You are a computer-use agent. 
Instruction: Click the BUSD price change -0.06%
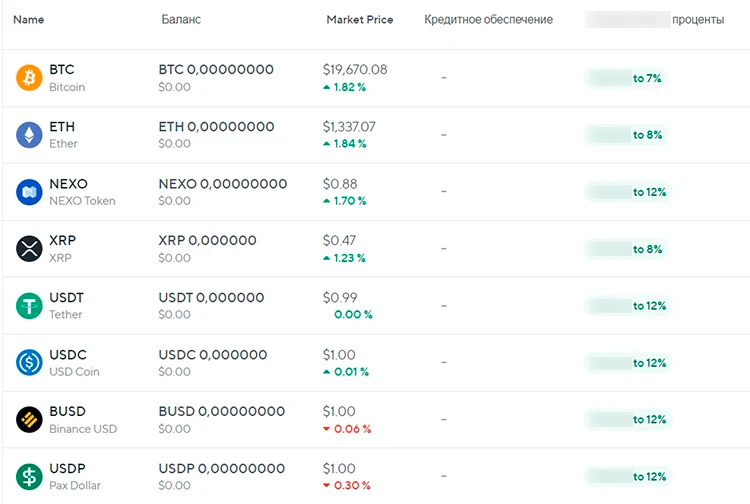coord(347,429)
